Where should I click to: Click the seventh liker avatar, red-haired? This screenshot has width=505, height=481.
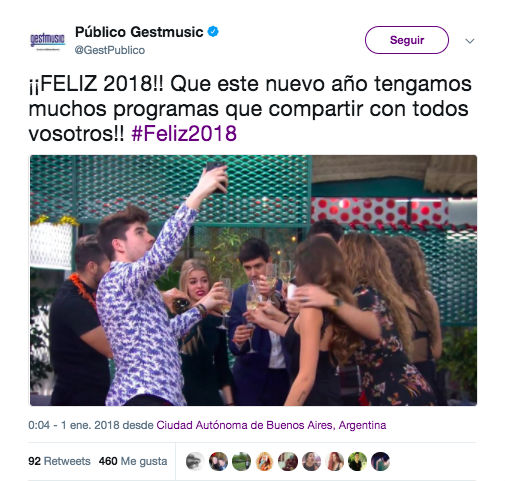tap(334, 461)
